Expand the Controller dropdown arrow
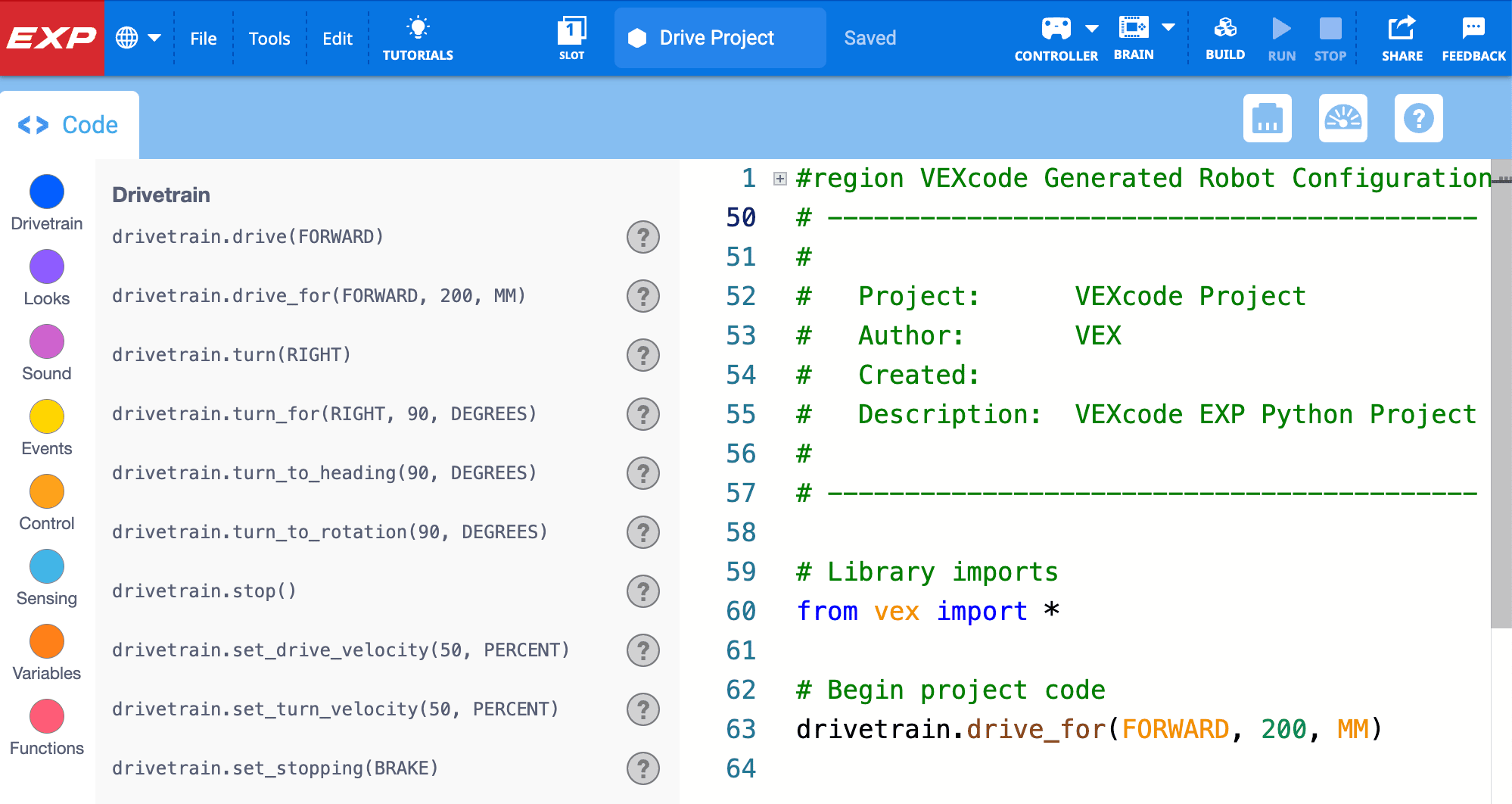 pos(1091,26)
